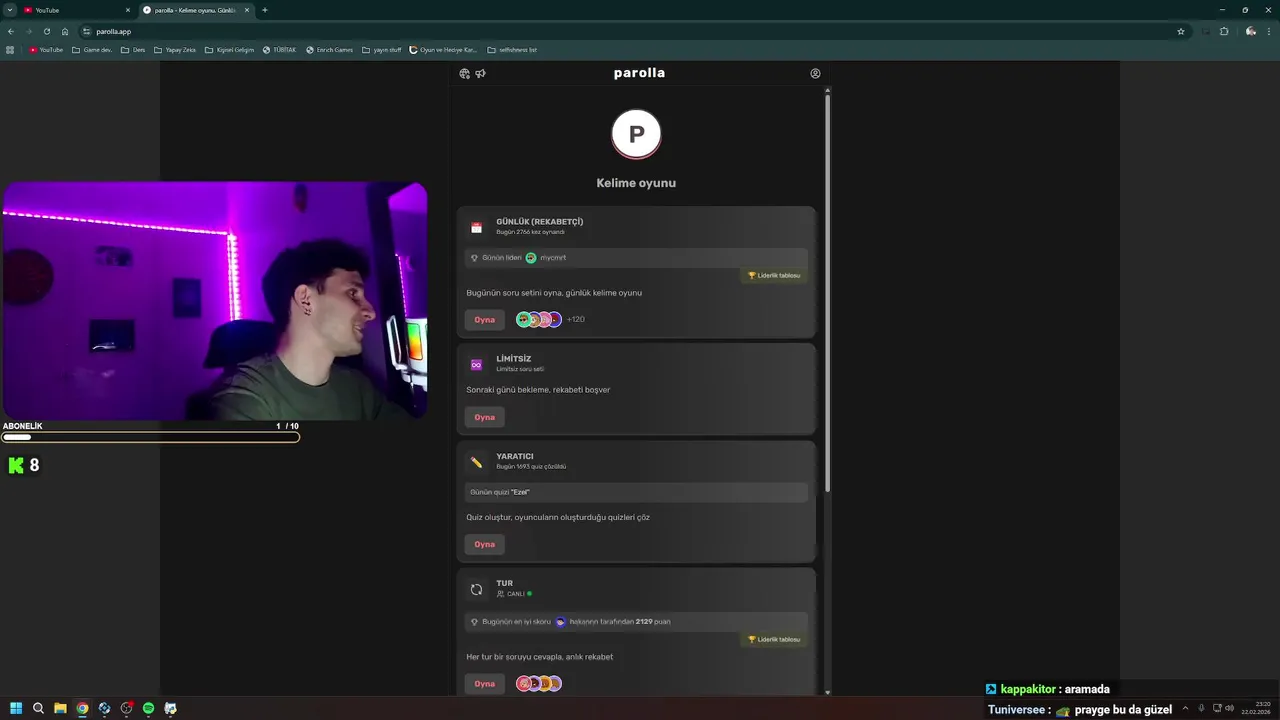Click the pencil icon of YARATICI card
The width and height of the screenshot is (1280, 720).
click(476, 462)
